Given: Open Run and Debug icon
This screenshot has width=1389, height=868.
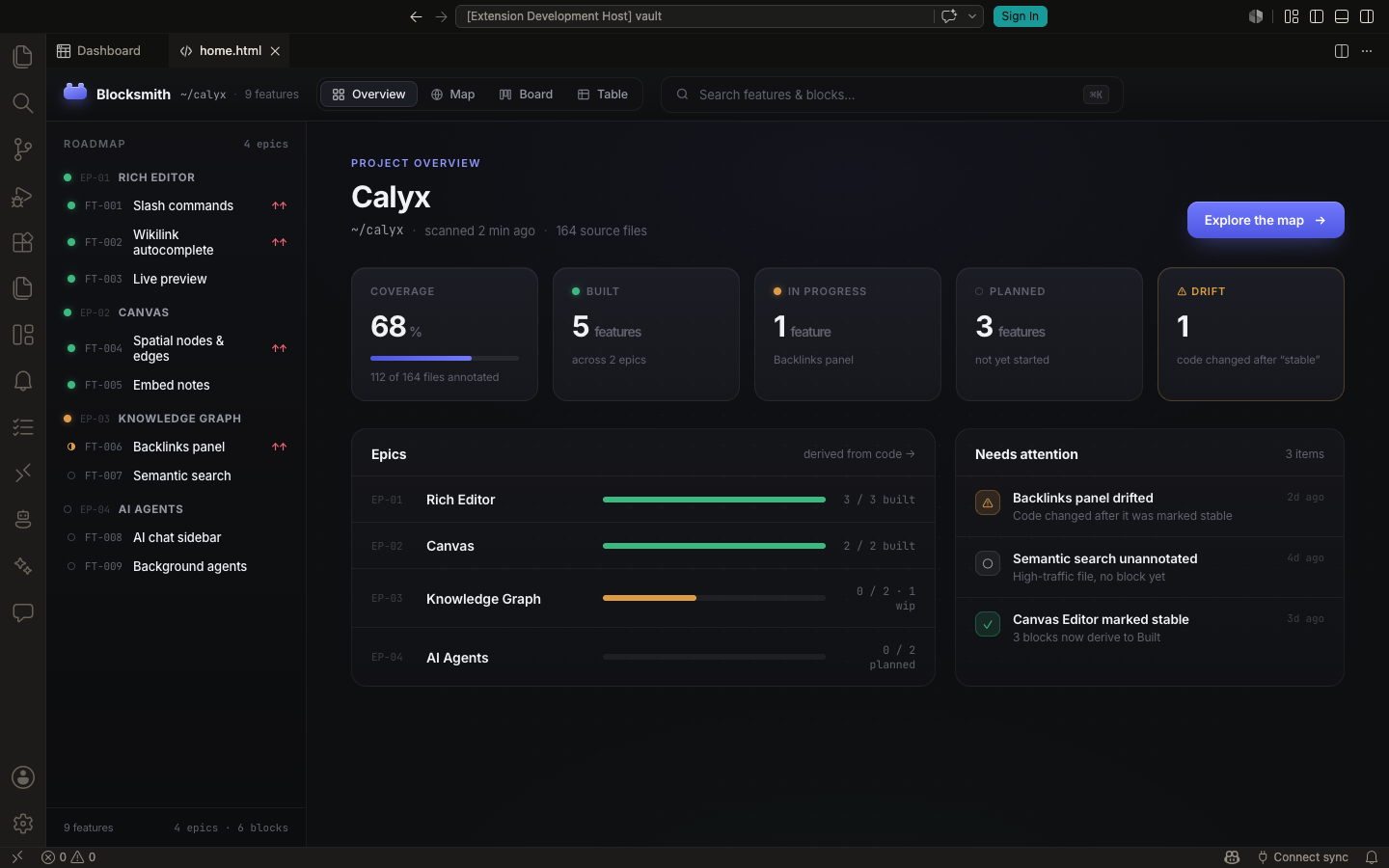Looking at the screenshot, I should point(23,196).
